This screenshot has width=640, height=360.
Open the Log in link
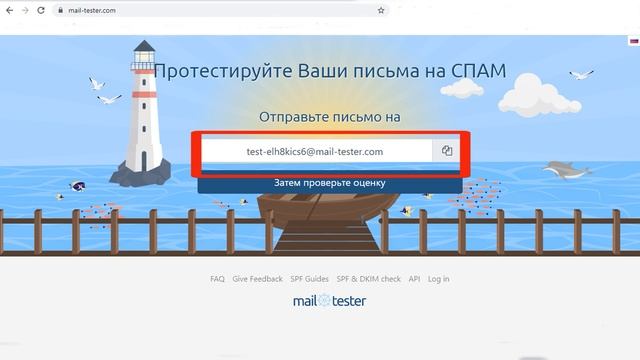pyautogui.click(x=438, y=279)
